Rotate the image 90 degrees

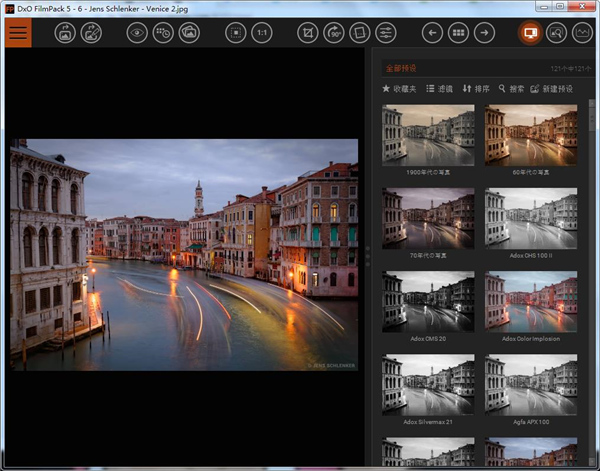click(x=334, y=33)
